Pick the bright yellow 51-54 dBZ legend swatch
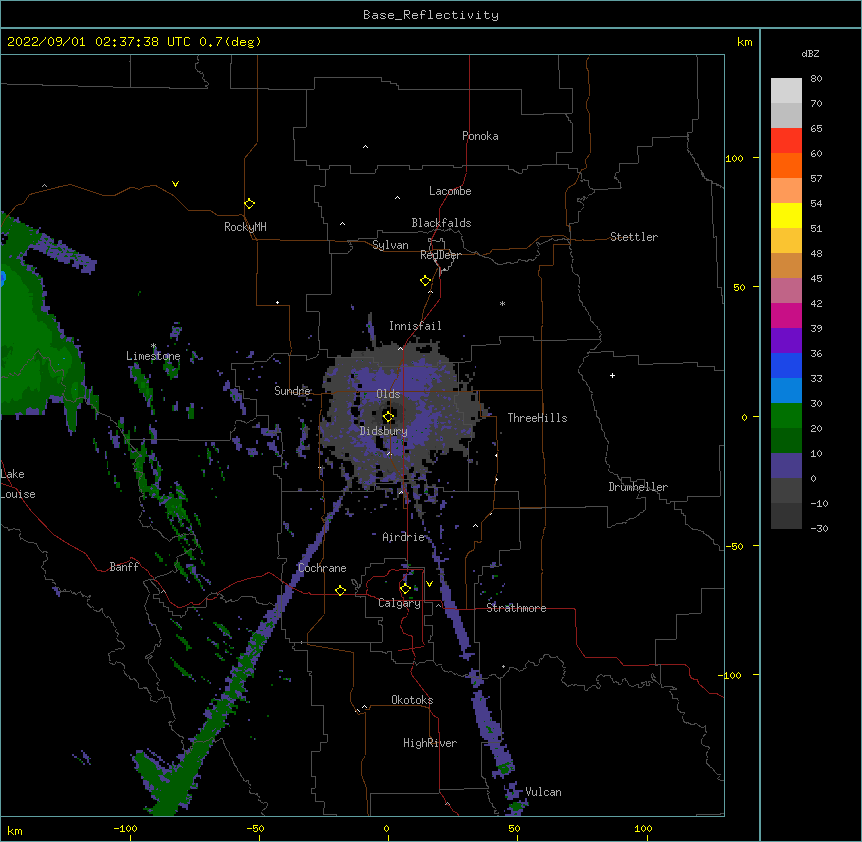The image size is (862, 842). 786,215
